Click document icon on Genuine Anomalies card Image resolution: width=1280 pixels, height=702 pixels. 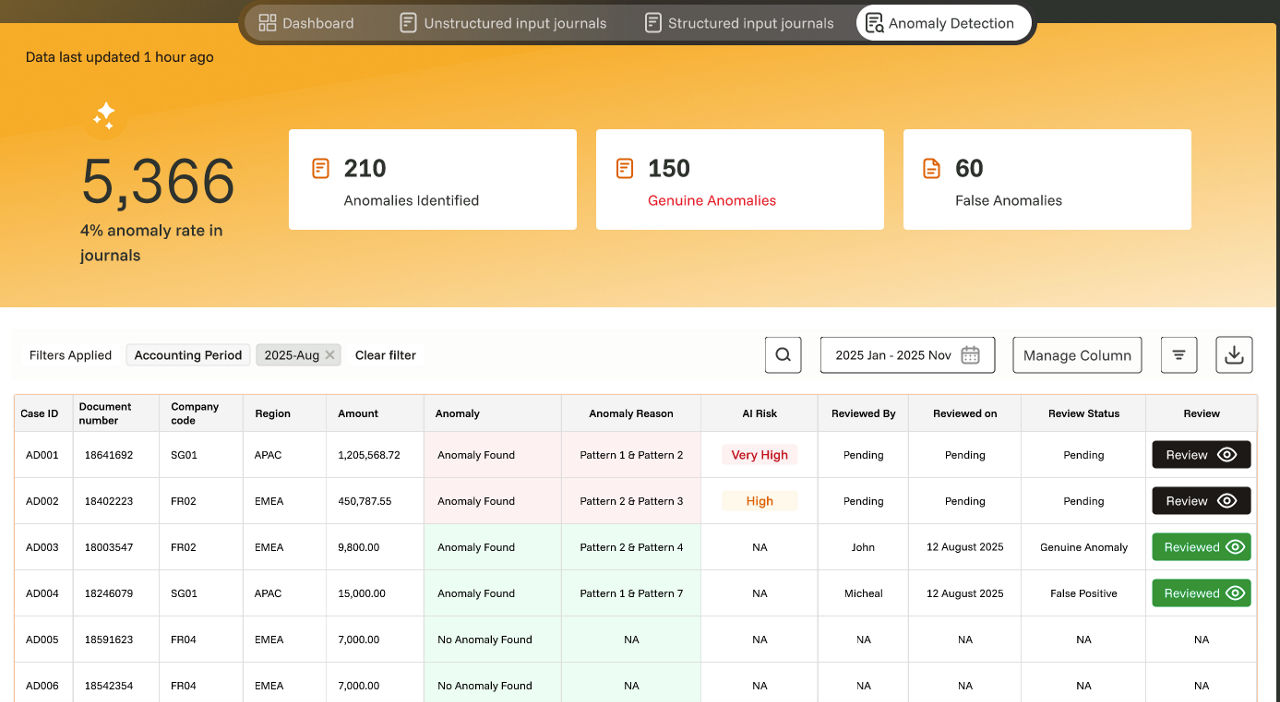click(x=625, y=168)
